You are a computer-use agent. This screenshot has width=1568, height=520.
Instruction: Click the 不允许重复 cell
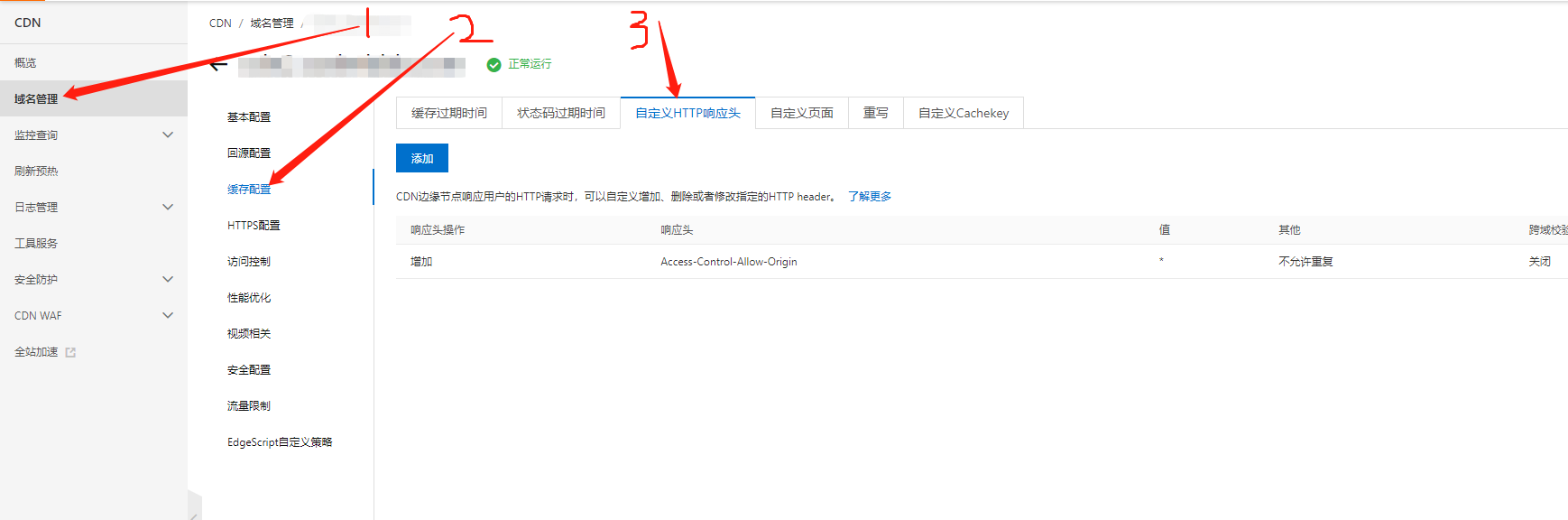pyautogui.click(x=1305, y=262)
